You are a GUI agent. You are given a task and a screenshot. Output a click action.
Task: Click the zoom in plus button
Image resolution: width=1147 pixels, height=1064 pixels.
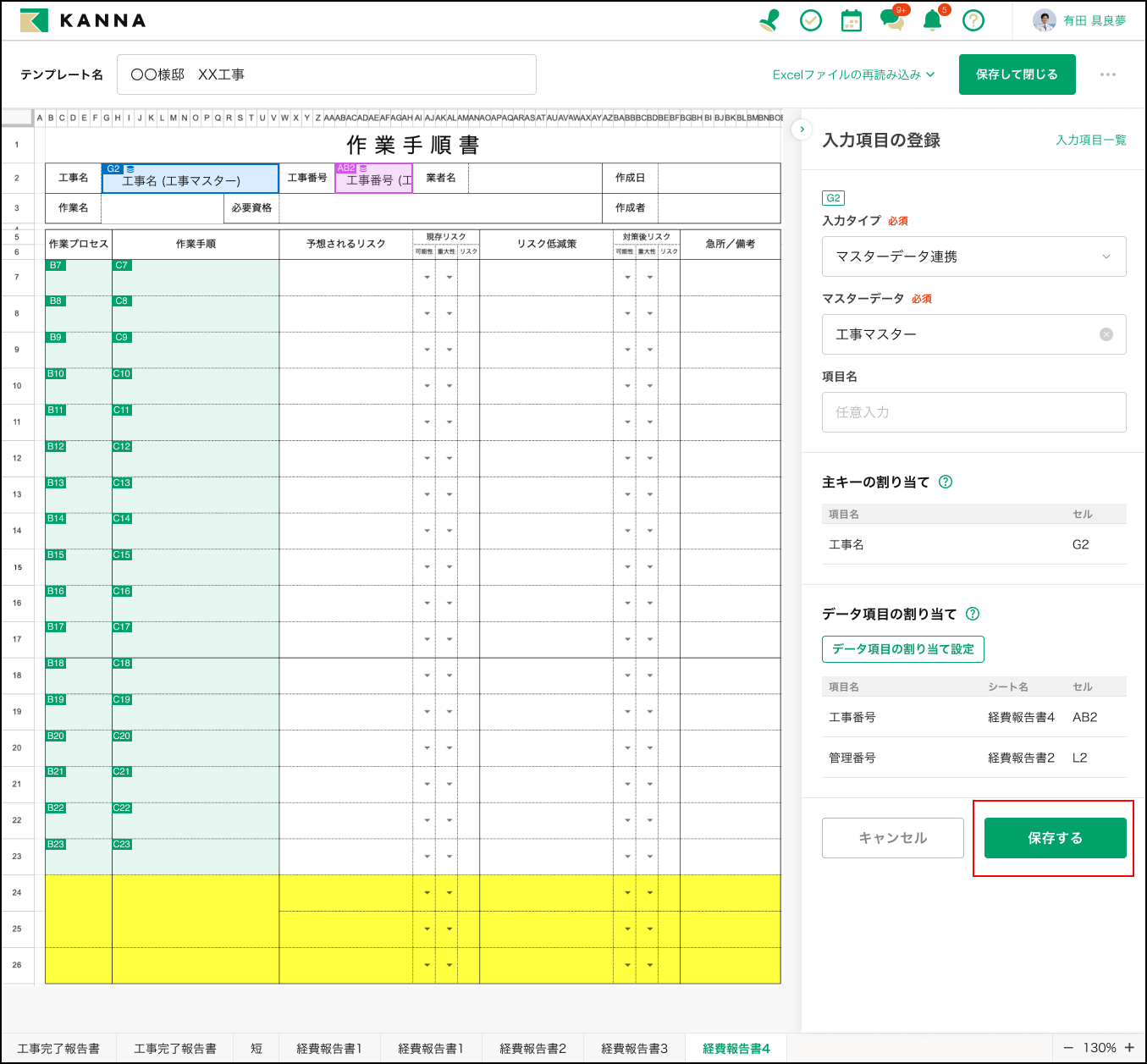click(x=1129, y=1048)
